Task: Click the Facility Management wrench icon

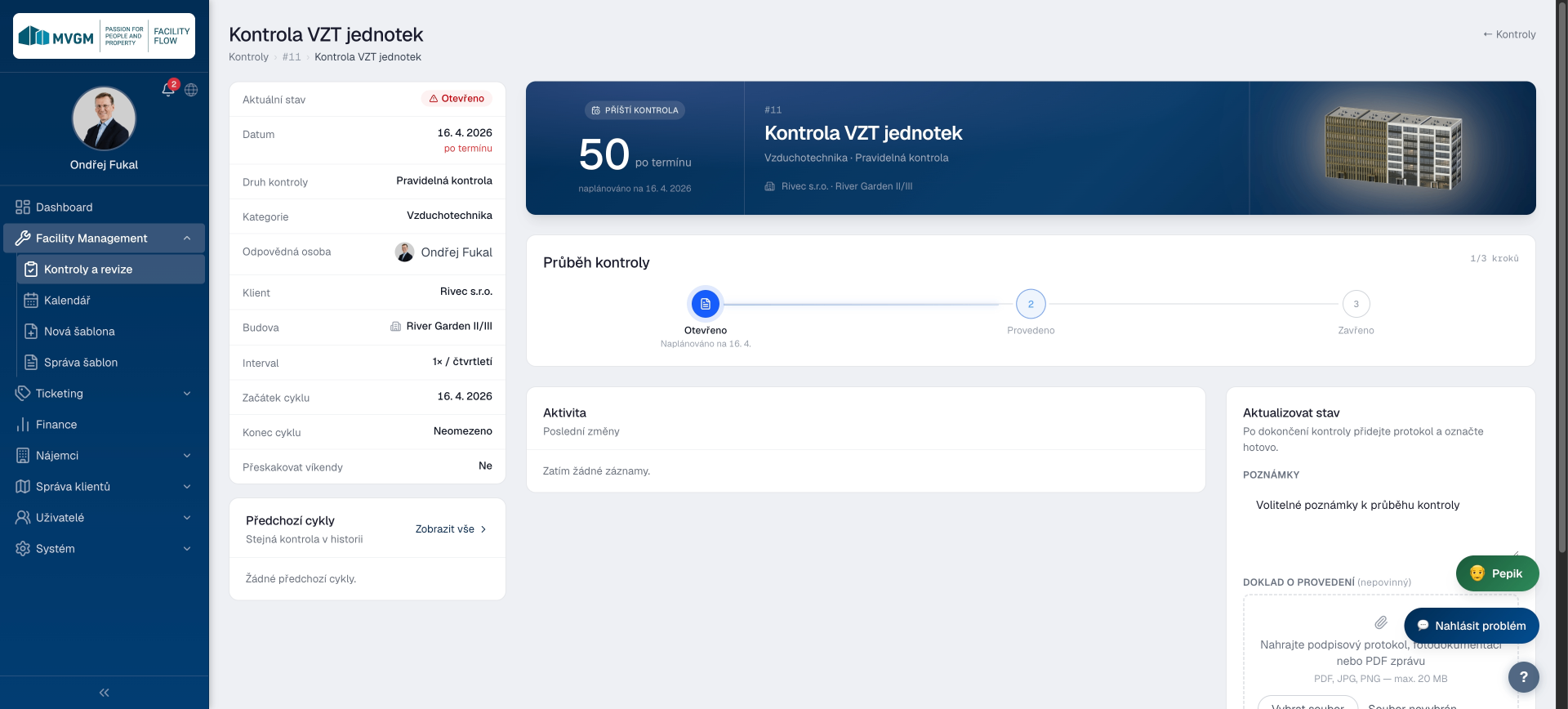Action: click(23, 239)
